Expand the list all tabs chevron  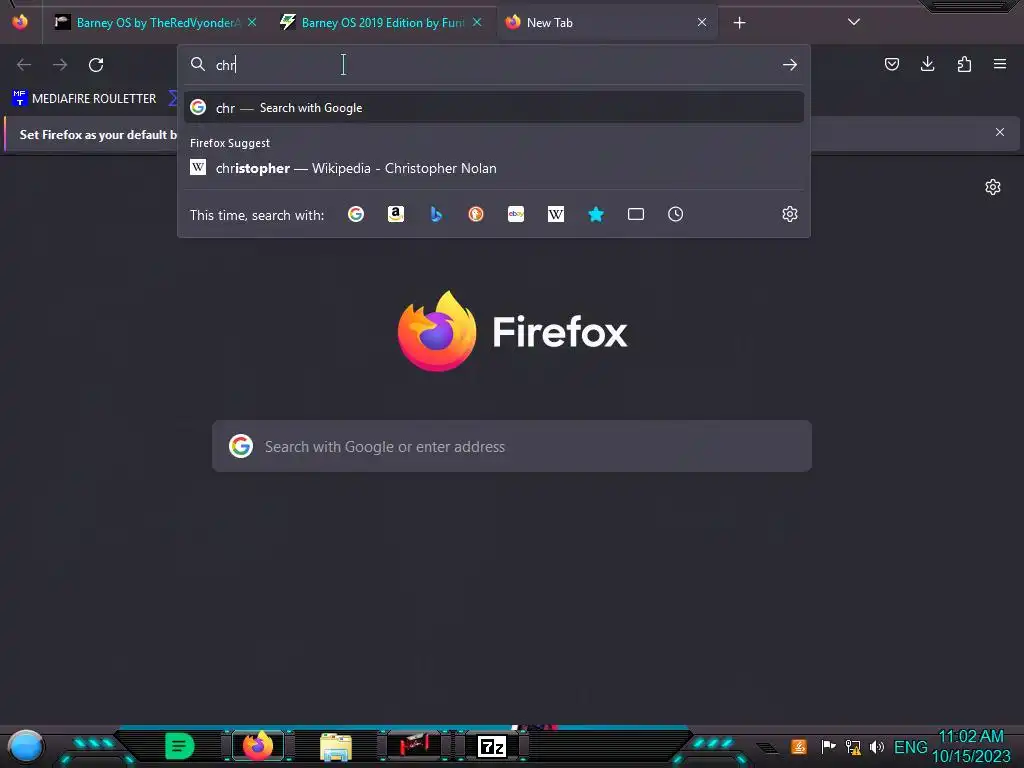tap(854, 22)
